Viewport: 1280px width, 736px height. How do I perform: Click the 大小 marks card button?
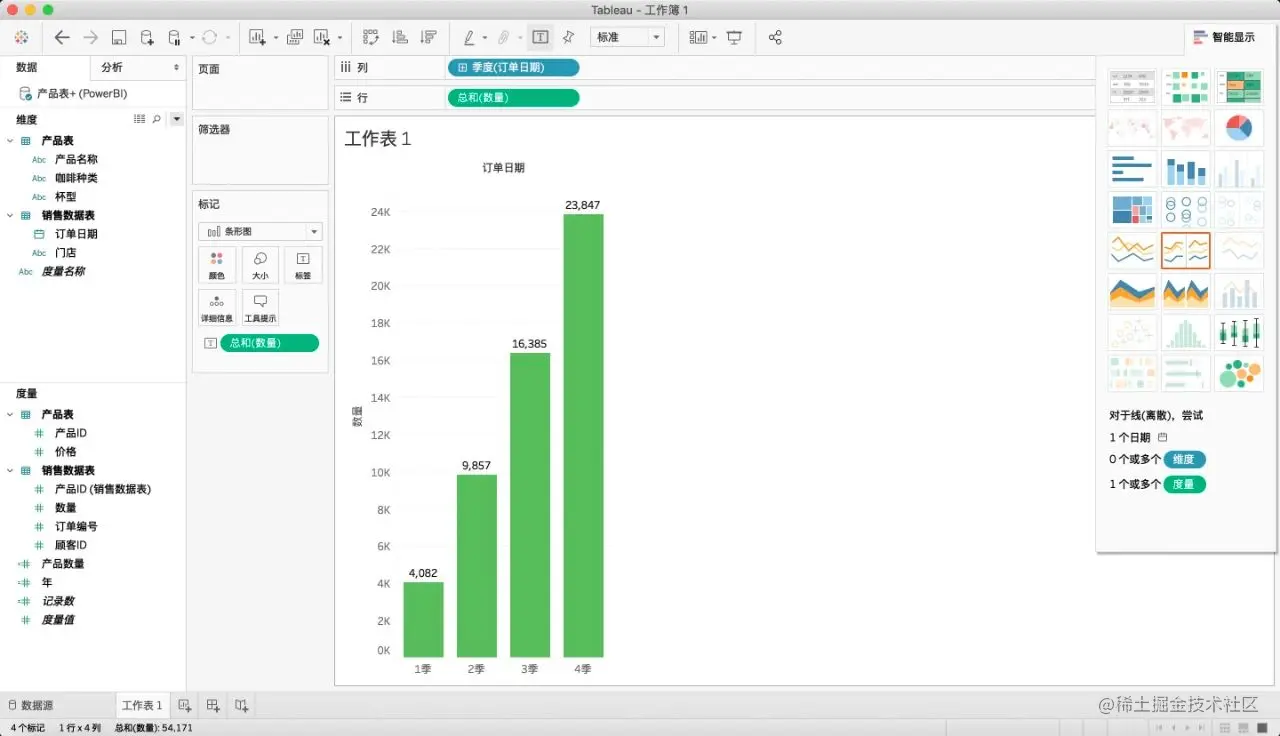260,265
